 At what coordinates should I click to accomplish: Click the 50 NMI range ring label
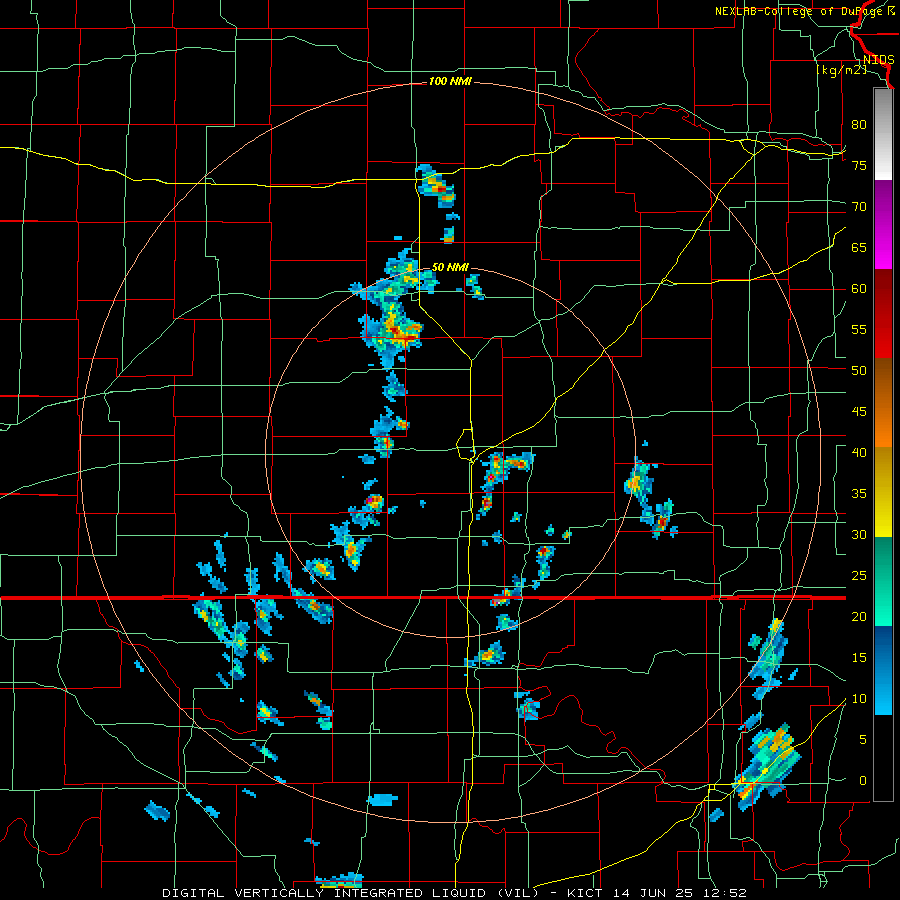click(450, 267)
